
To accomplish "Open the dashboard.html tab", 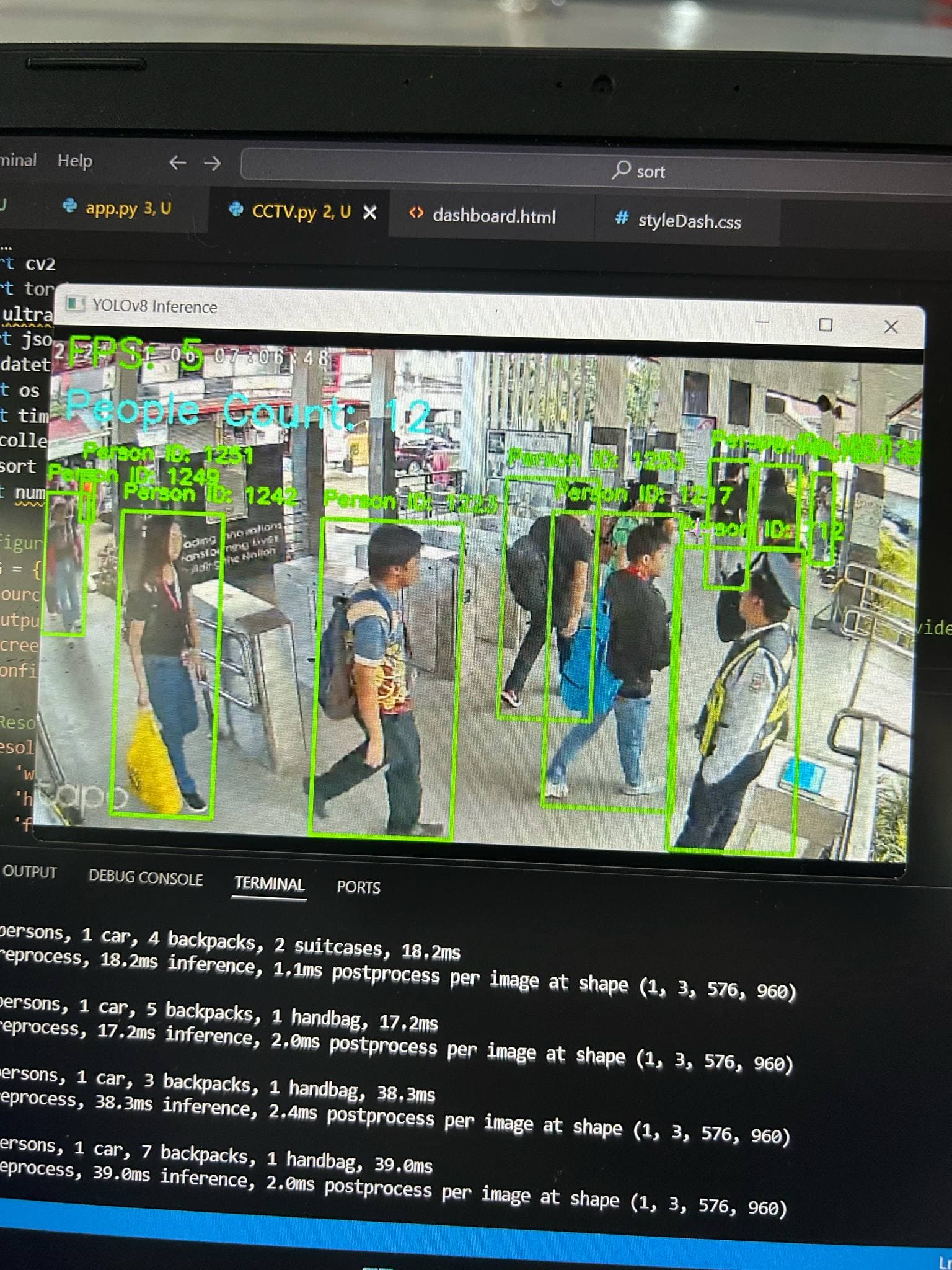I will pyautogui.click(x=493, y=216).
